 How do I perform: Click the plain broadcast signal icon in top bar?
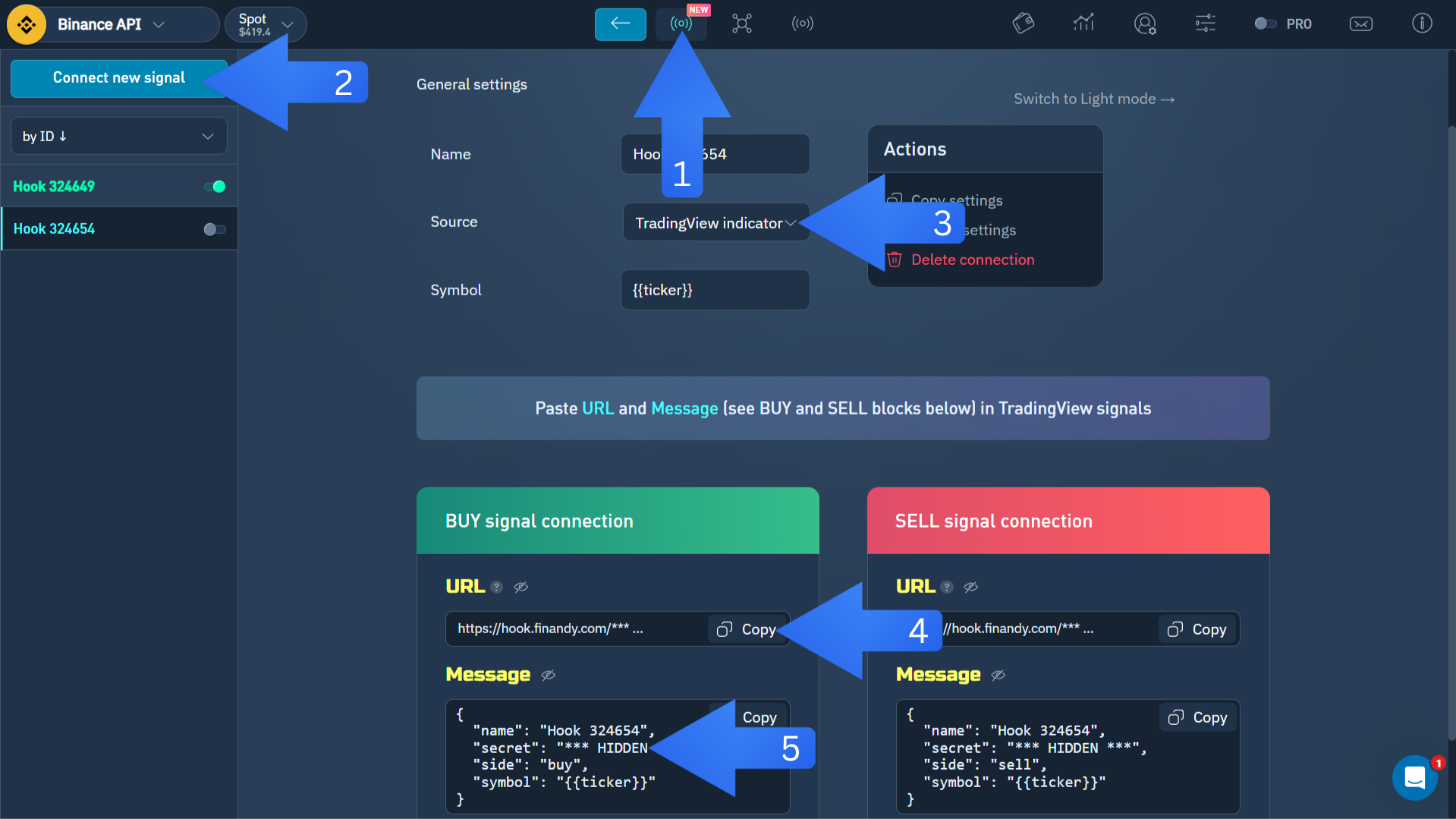point(803,24)
